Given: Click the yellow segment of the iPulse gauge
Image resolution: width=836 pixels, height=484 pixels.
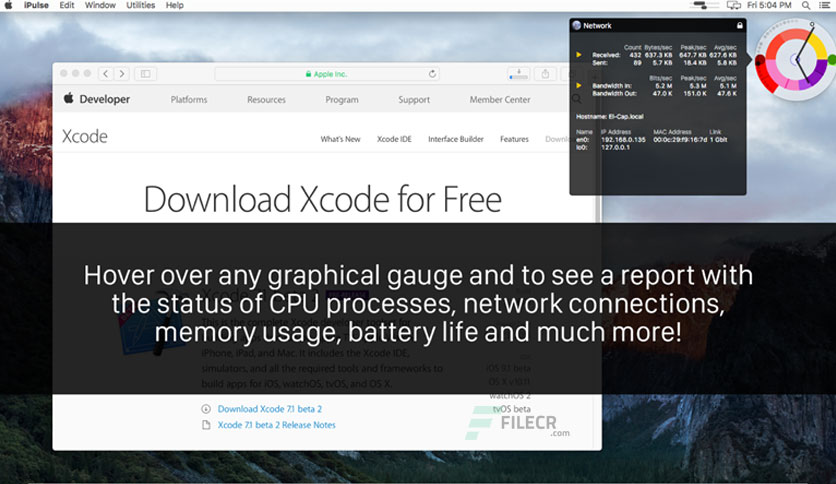Looking at the screenshot, I should pyautogui.click(x=816, y=46).
